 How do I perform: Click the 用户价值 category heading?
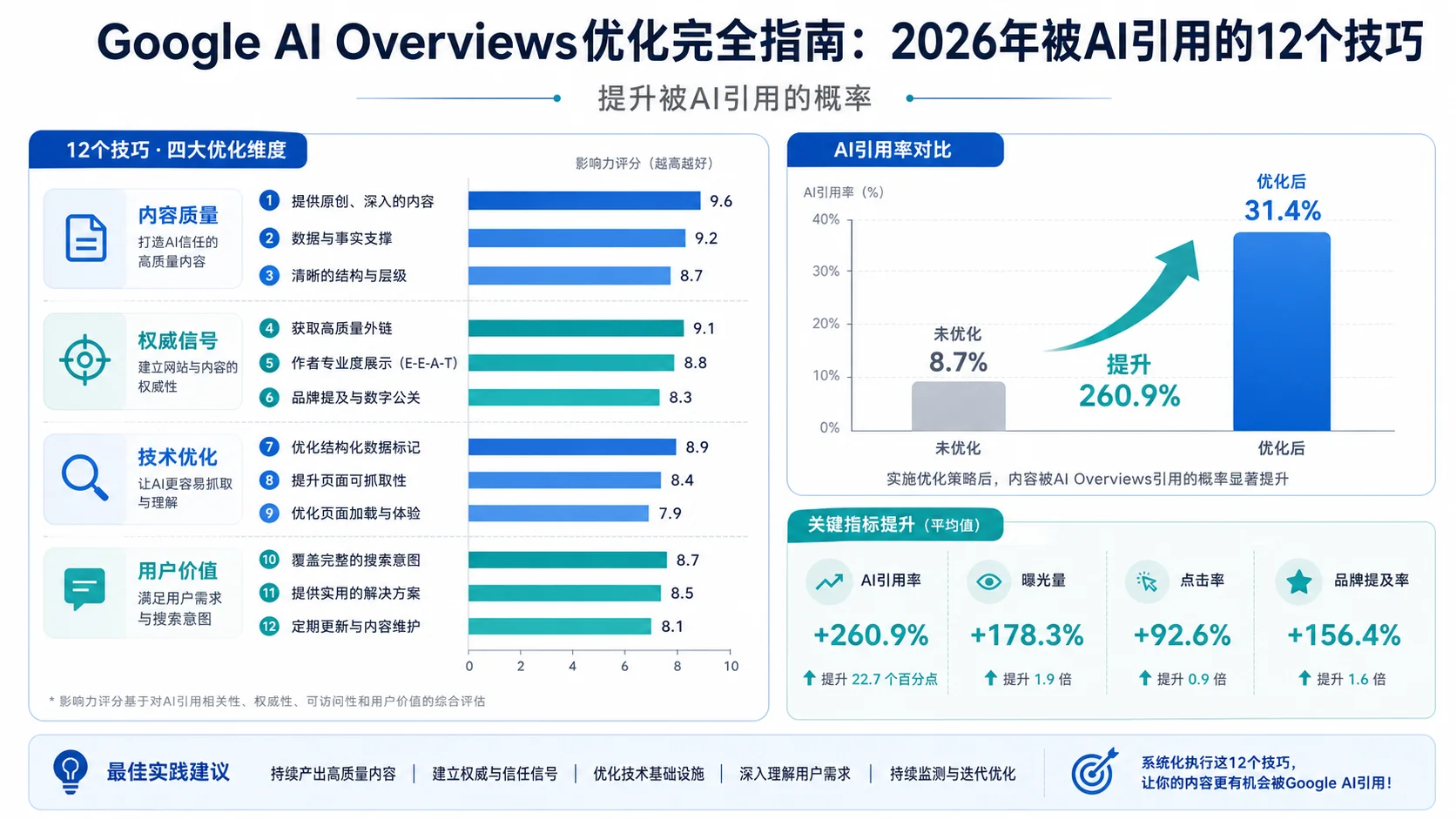[178, 571]
